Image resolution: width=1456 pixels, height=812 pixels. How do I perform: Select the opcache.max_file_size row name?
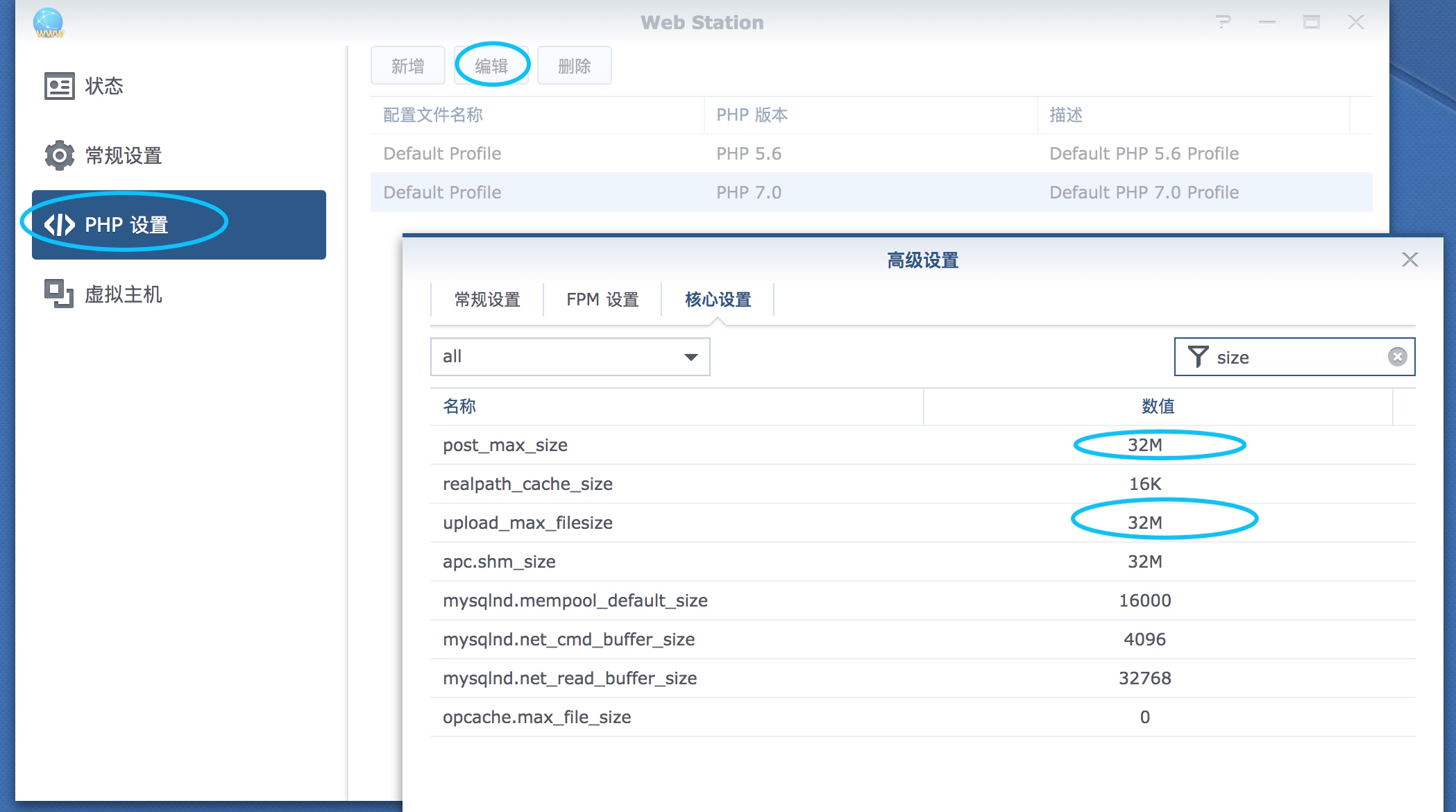(537, 717)
